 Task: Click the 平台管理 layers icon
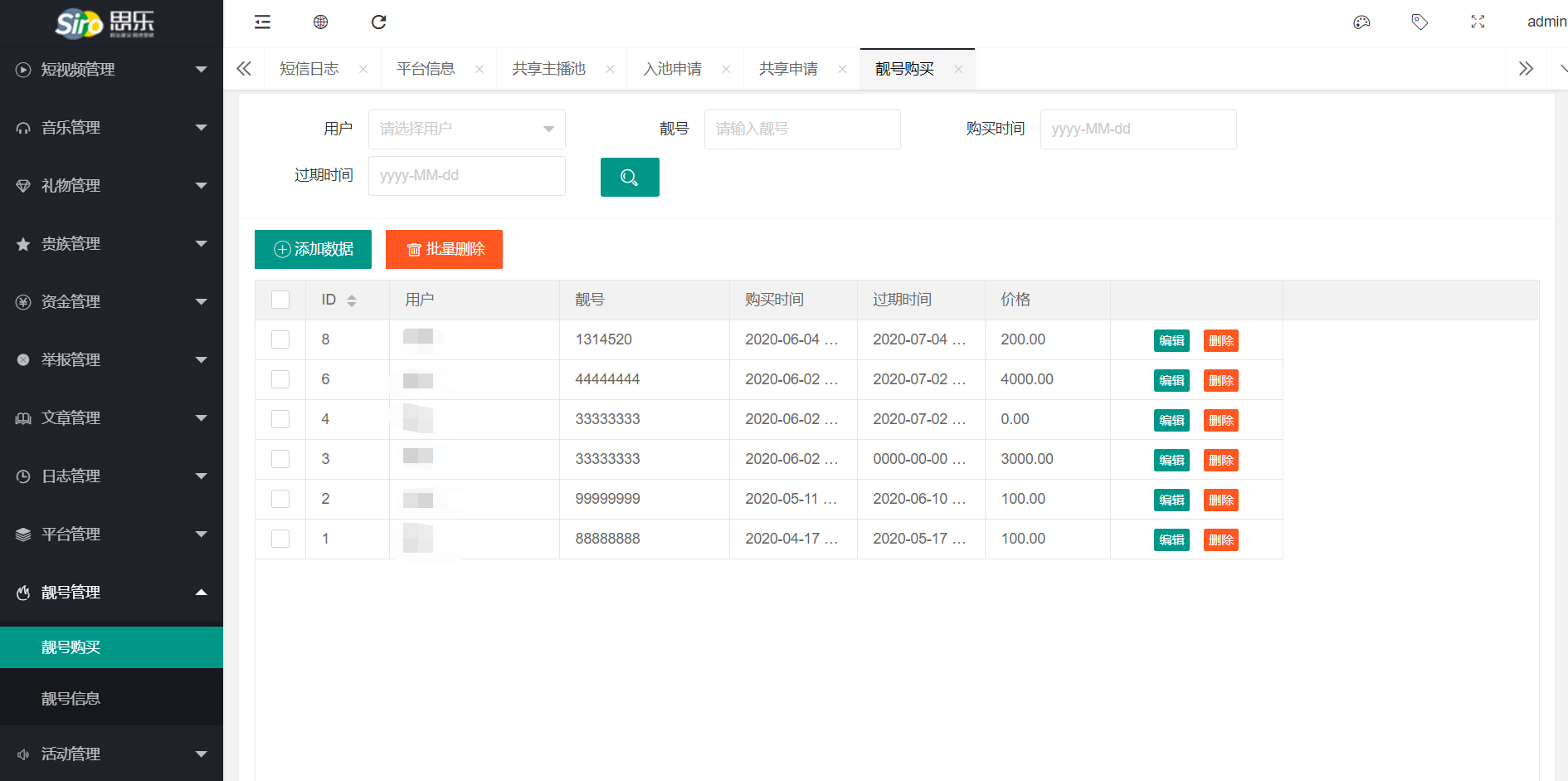(x=23, y=534)
